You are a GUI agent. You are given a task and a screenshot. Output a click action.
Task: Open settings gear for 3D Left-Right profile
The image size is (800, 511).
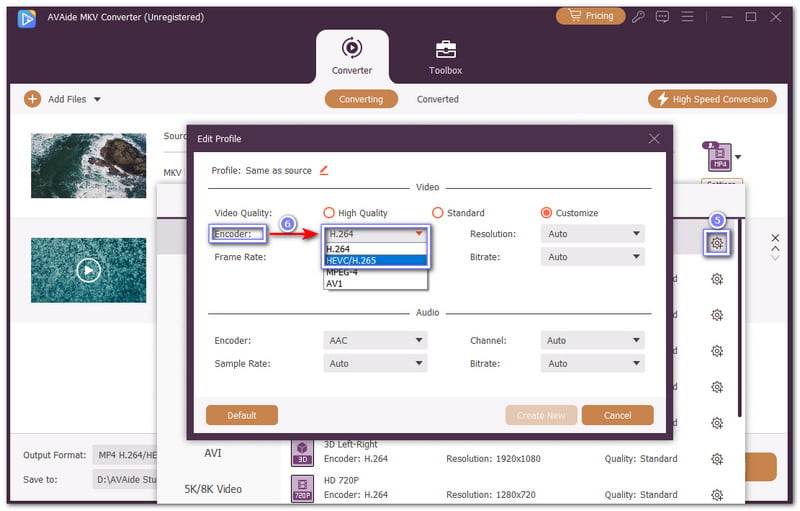717,459
